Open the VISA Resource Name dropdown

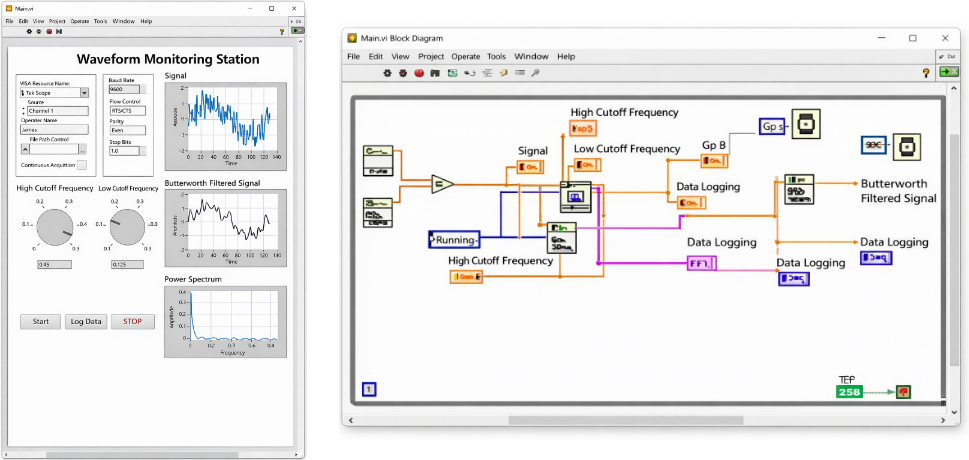[x=84, y=93]
